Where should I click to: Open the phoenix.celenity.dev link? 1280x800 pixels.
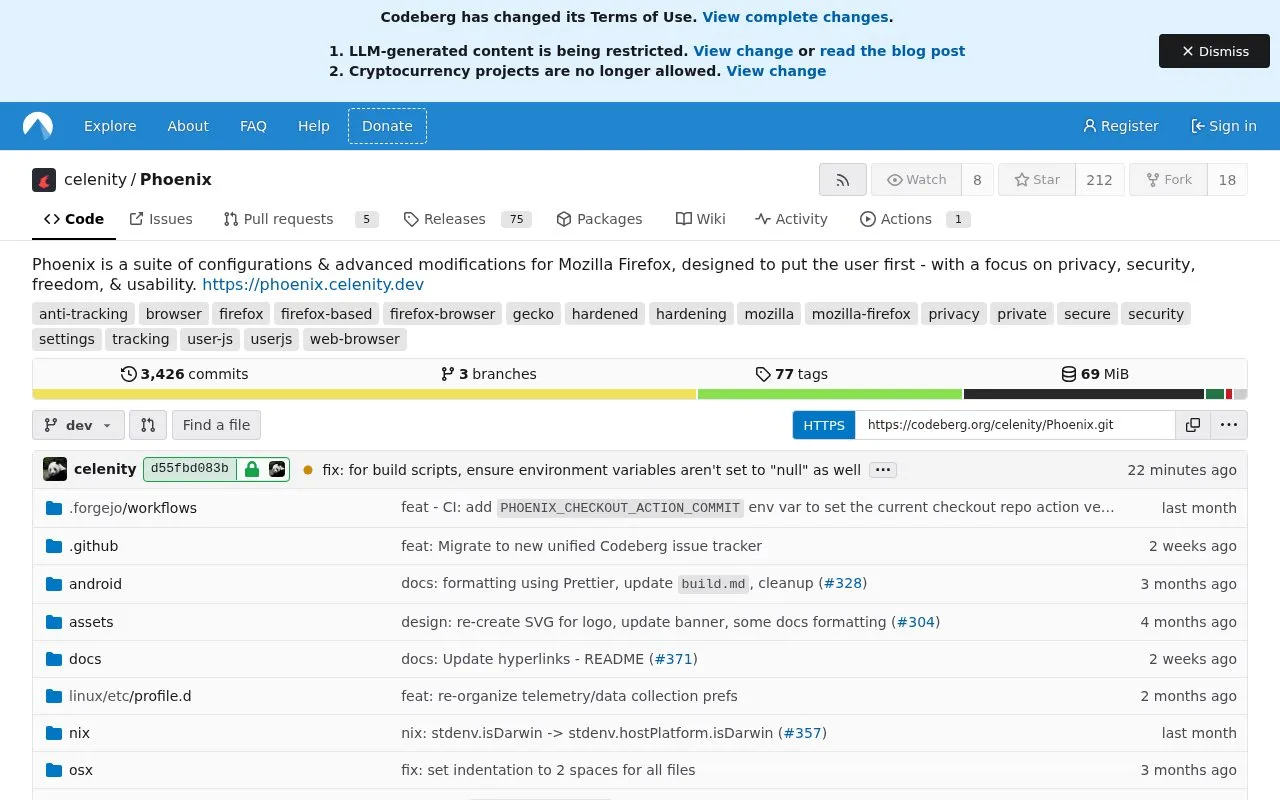[313, 284]
